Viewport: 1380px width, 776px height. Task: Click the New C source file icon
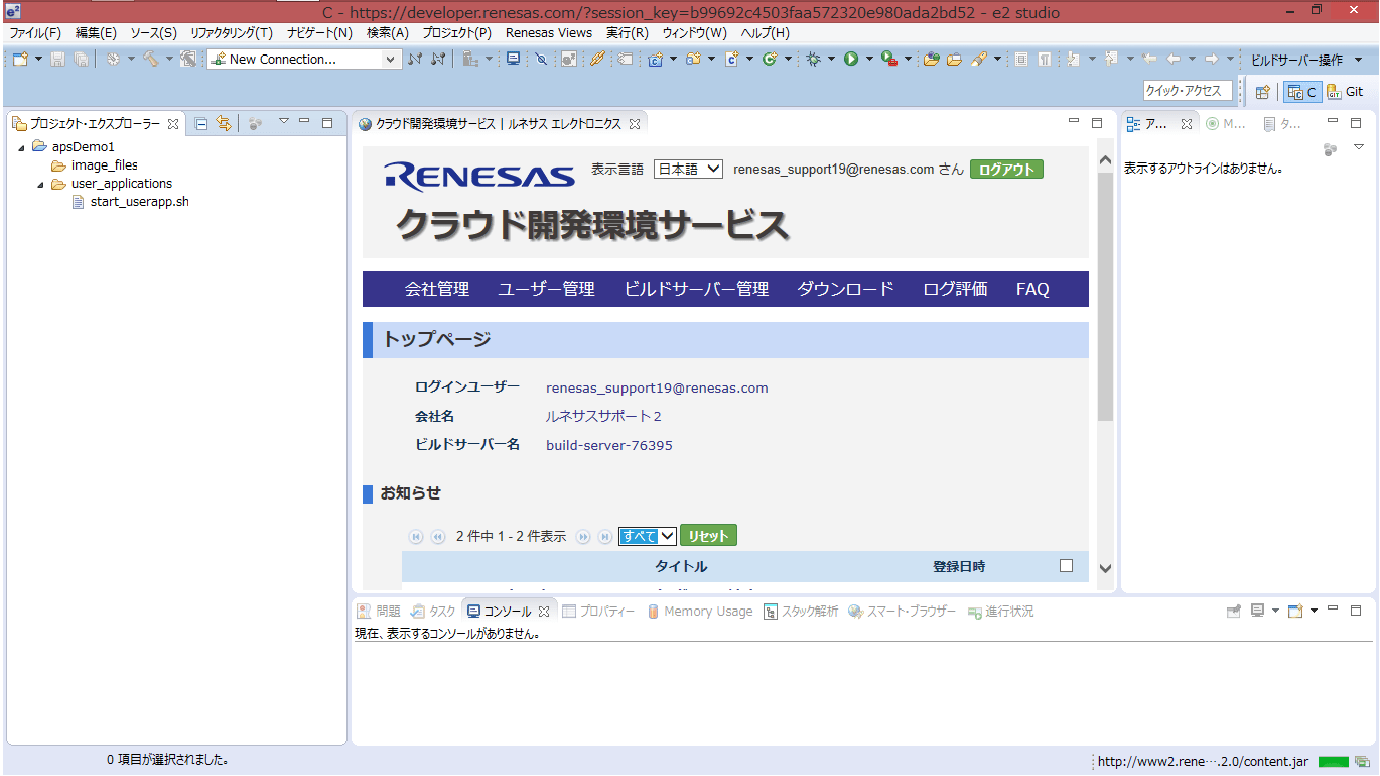732,59
